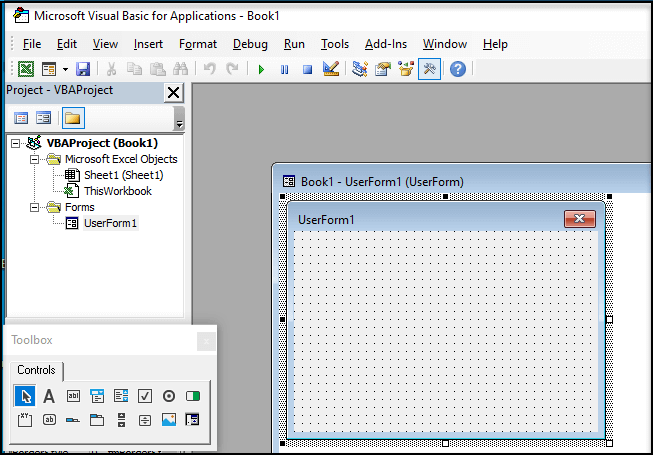
Task: Click the Undo arrow icon
Action: (x=210, y=69)
